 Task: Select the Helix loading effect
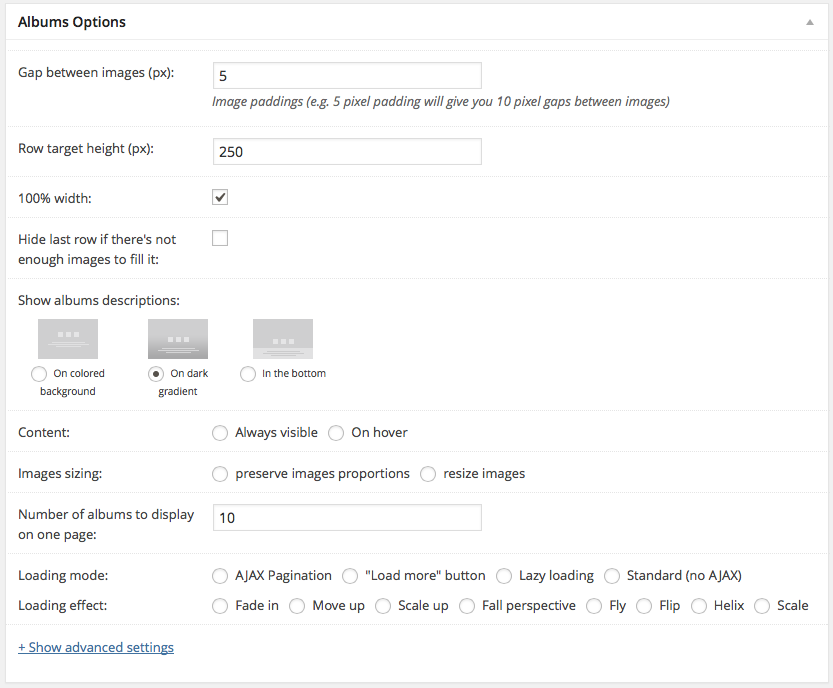pyautogui.click(x=698, y=606)
